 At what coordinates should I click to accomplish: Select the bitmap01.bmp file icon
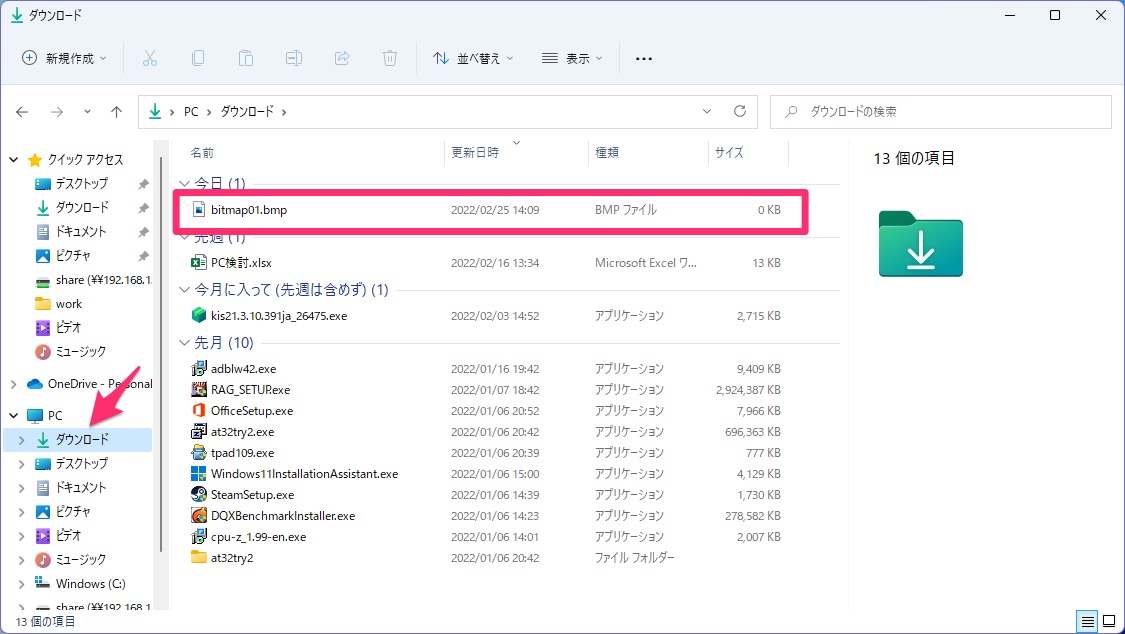pyautogui.click(x=199, y=210)
